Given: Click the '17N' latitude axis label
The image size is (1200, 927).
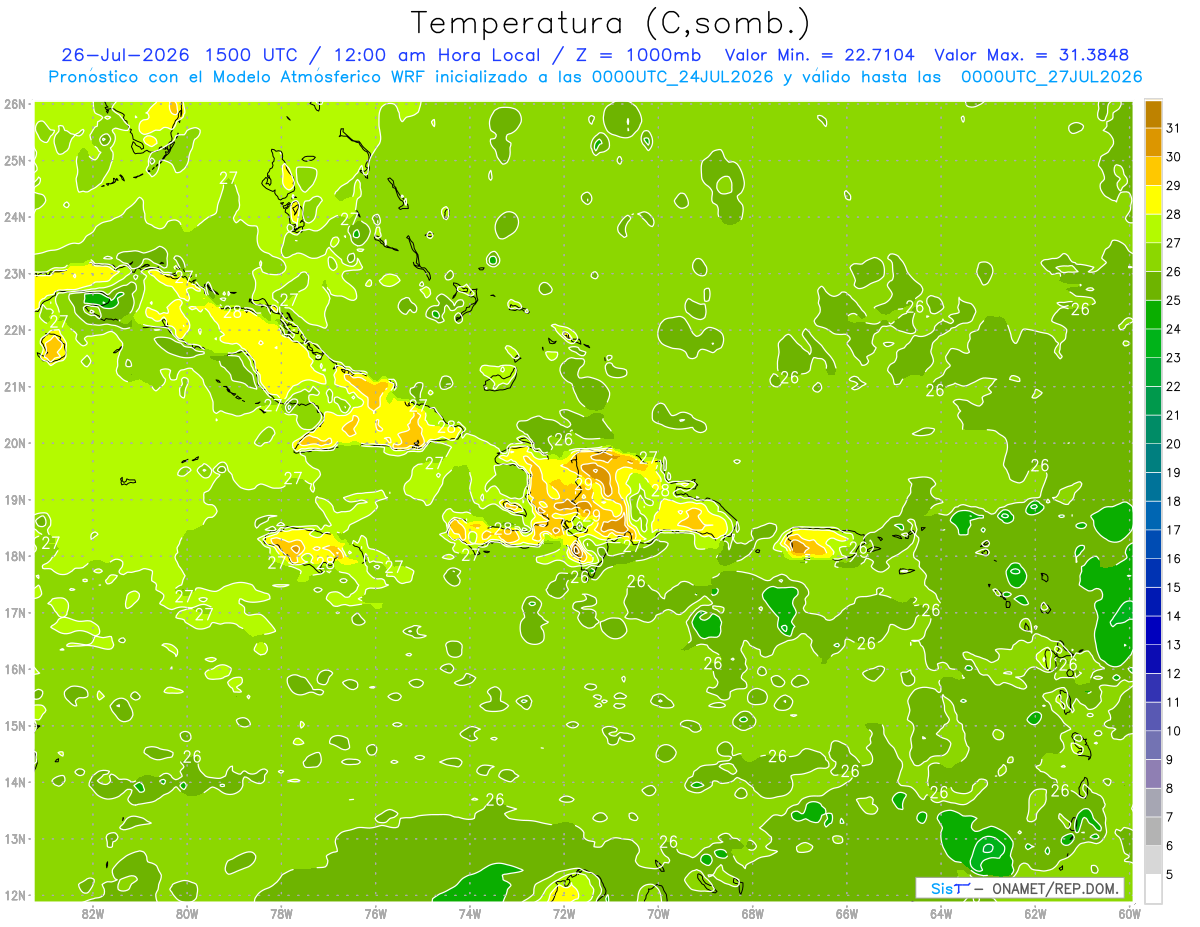Looking at the screenshot, I should (14, 612).
